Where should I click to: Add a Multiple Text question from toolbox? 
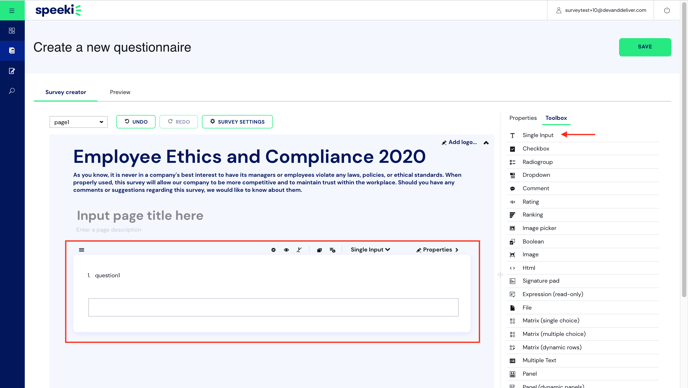click(583, 360)
